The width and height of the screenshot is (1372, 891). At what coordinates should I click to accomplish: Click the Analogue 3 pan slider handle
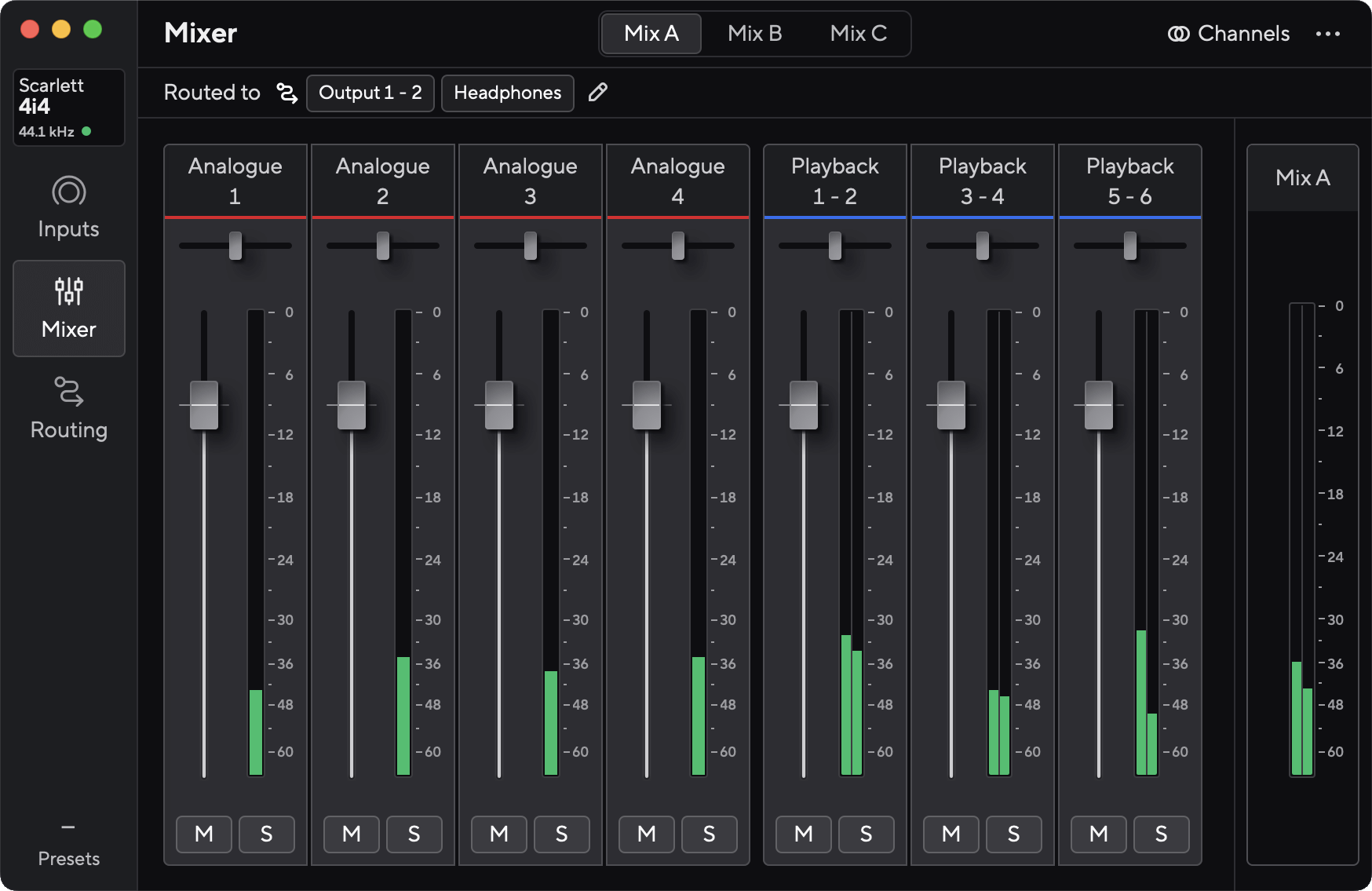point(531,246)
